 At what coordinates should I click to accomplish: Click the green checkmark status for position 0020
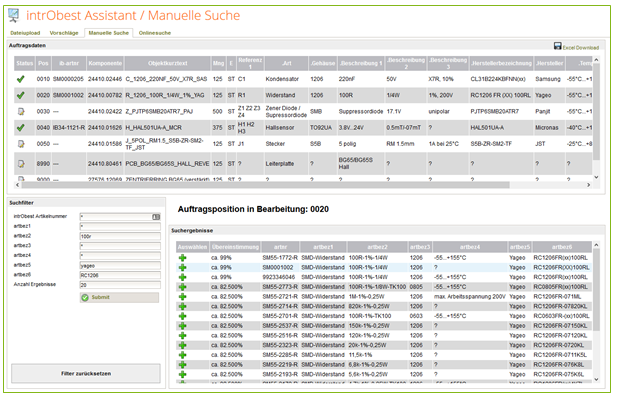point(20,95)
